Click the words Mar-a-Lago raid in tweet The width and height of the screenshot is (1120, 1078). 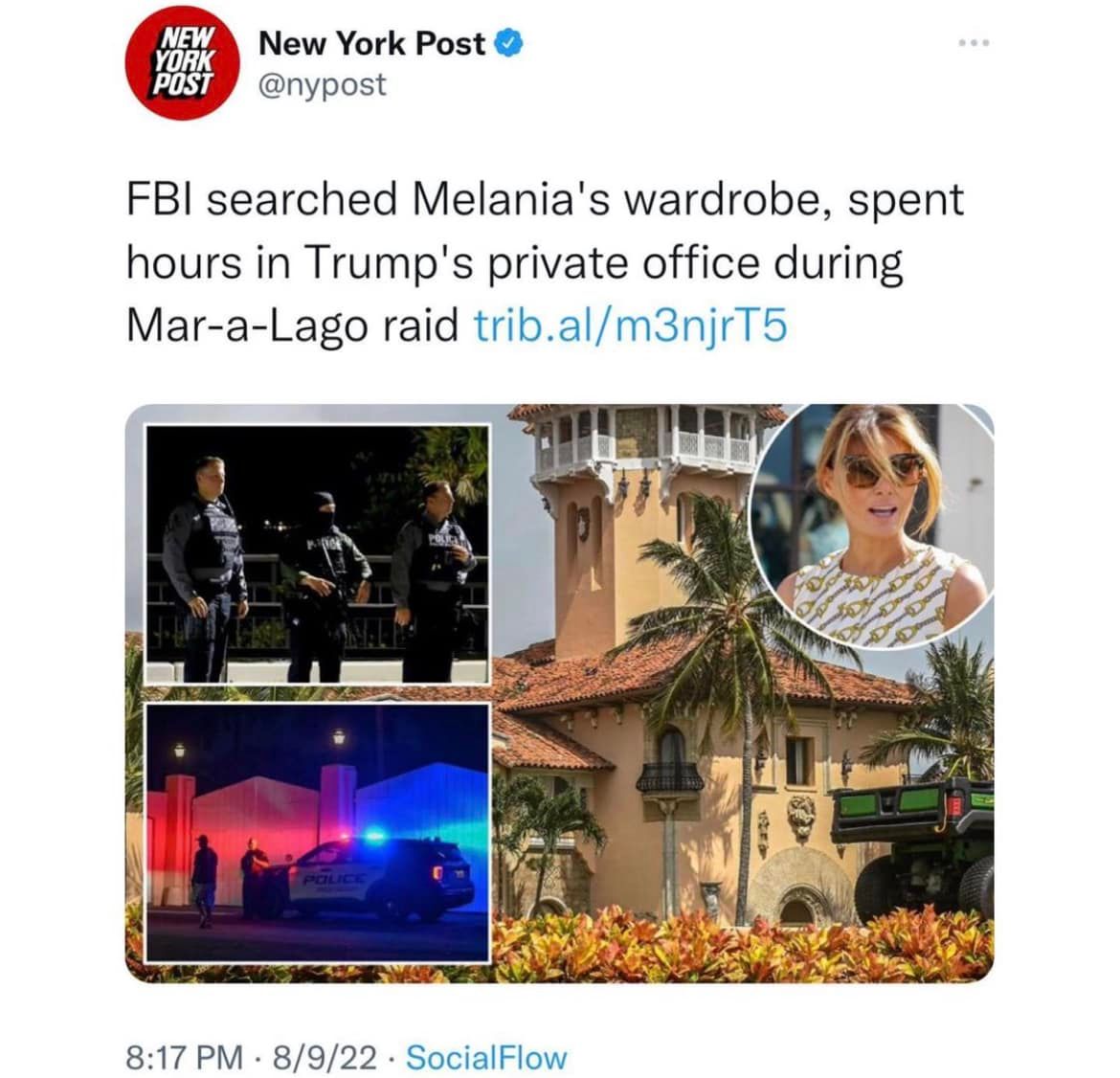293,326
